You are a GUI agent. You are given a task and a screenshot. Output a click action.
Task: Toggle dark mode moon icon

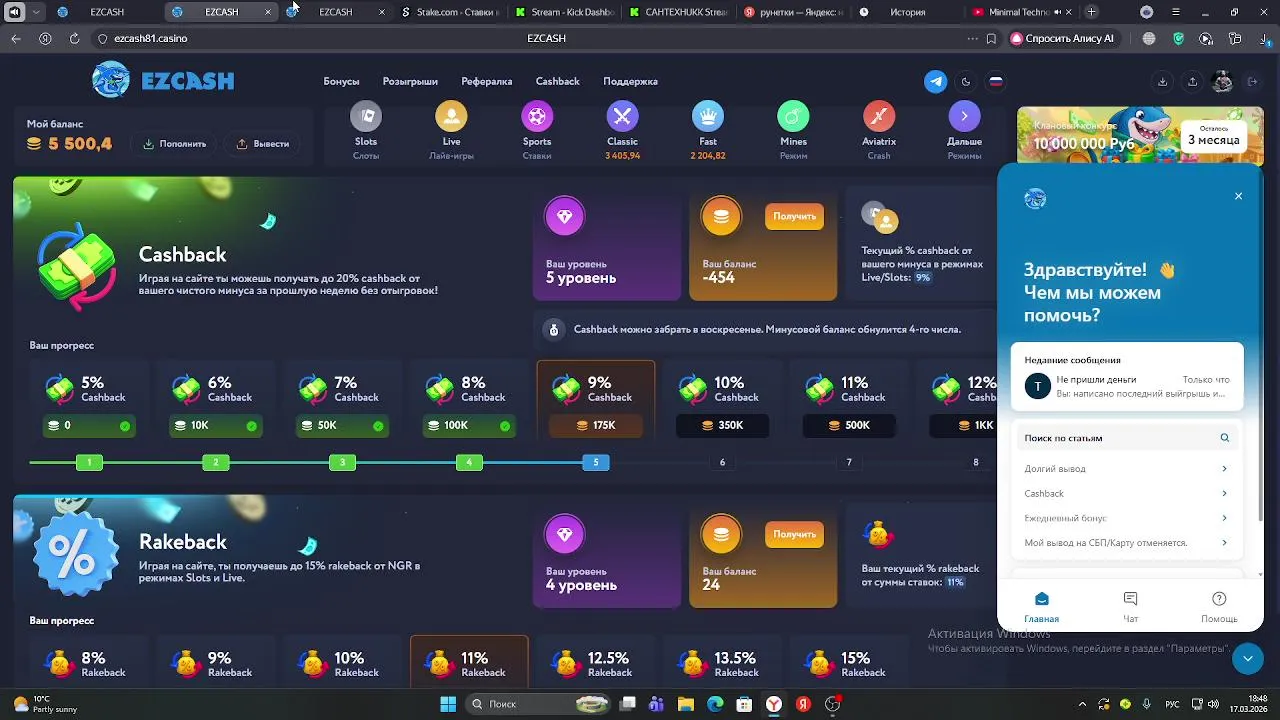click(x=966, y=82)
